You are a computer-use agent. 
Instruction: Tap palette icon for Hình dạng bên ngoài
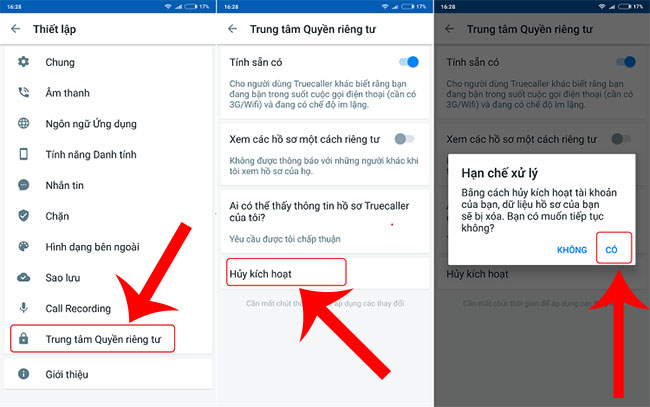pos(24,247)
